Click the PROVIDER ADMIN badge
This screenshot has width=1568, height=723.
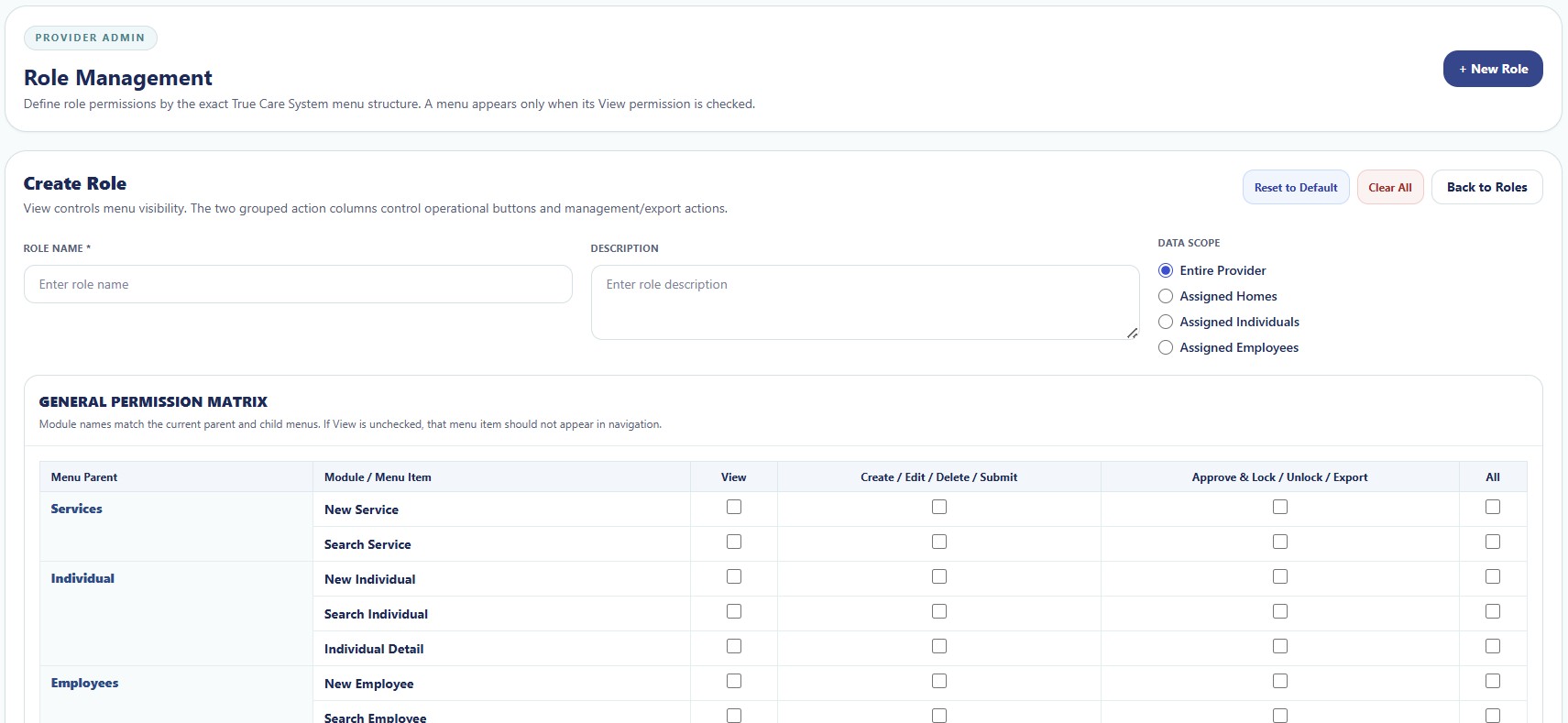pos(90,38)
